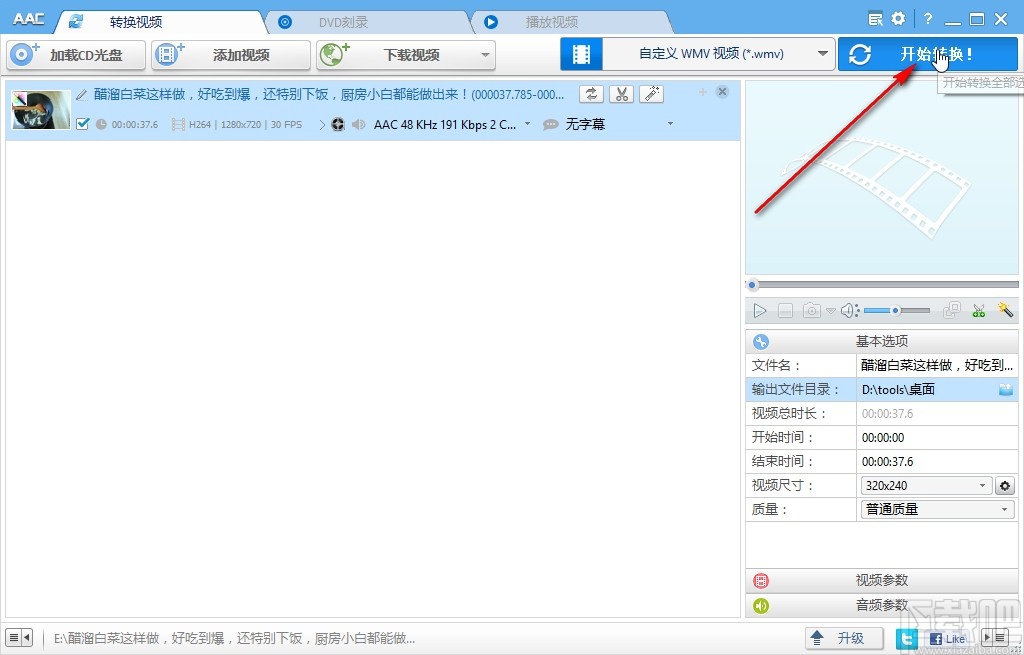Open video effects with the magic wand icon

(x=651, y=92)
